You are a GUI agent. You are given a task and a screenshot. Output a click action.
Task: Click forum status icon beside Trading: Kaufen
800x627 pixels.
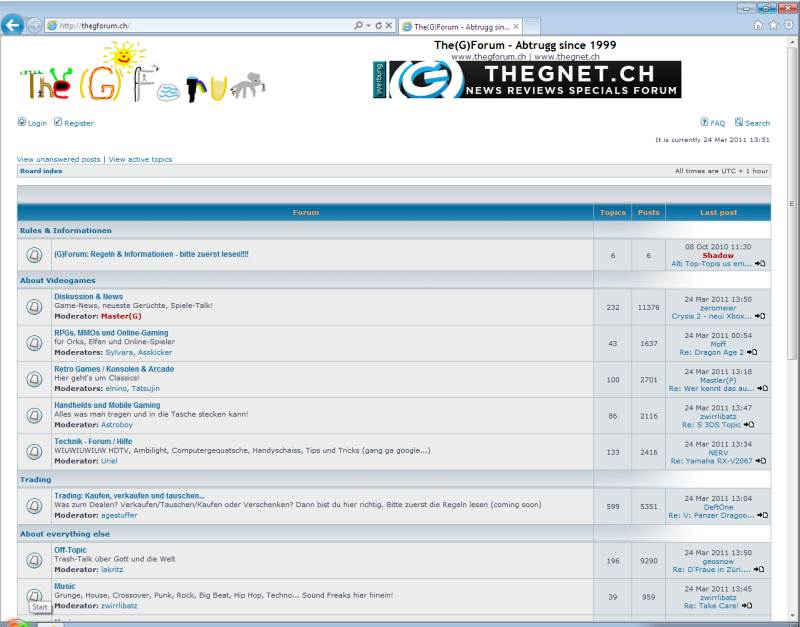point(34,506)
